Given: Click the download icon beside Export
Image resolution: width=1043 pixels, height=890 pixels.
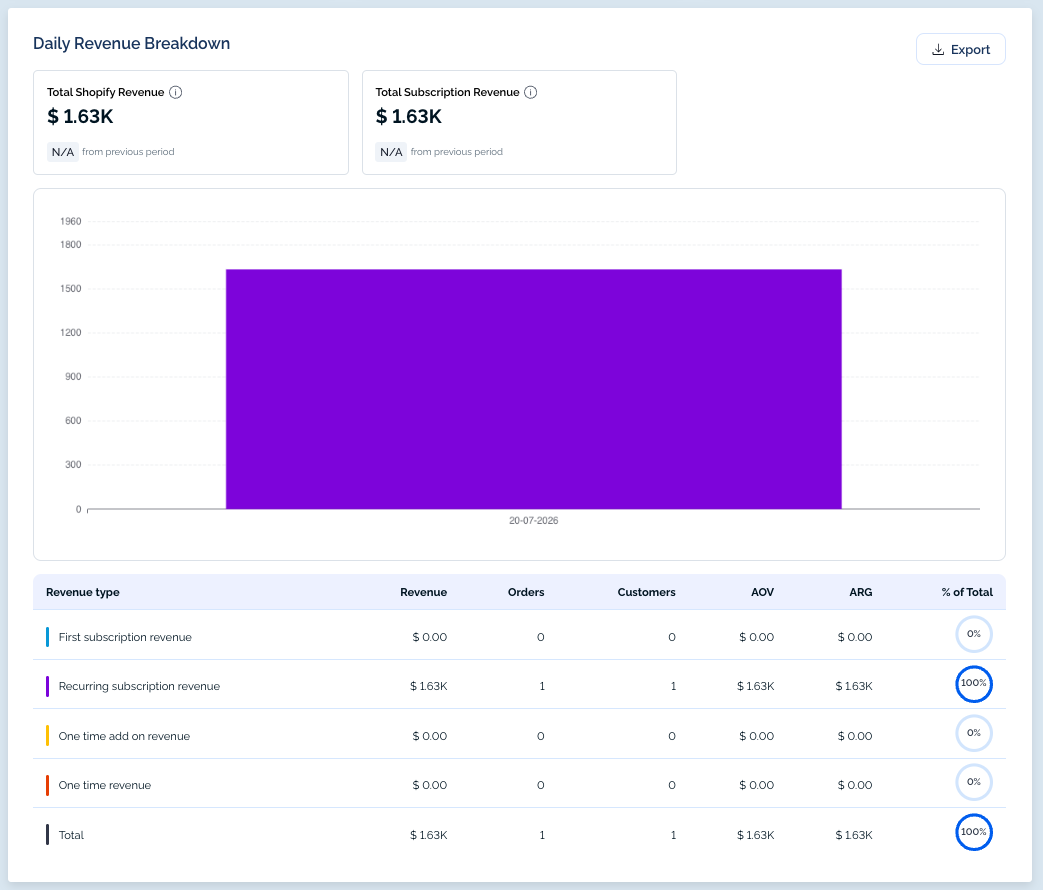Looking at the screenshot, I should coord(938,50).
